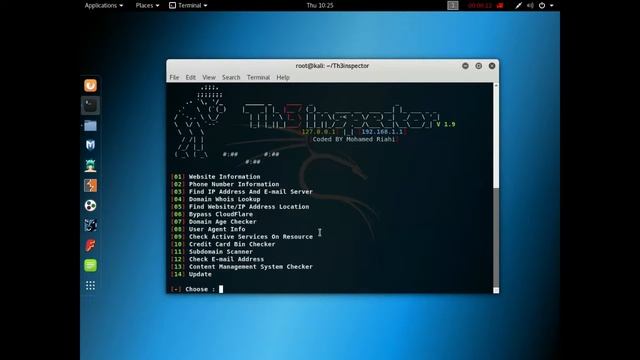This screenshot has height=360, width=640.
Task: Launch Metasploit from the blue M icon
Action: 90,145
